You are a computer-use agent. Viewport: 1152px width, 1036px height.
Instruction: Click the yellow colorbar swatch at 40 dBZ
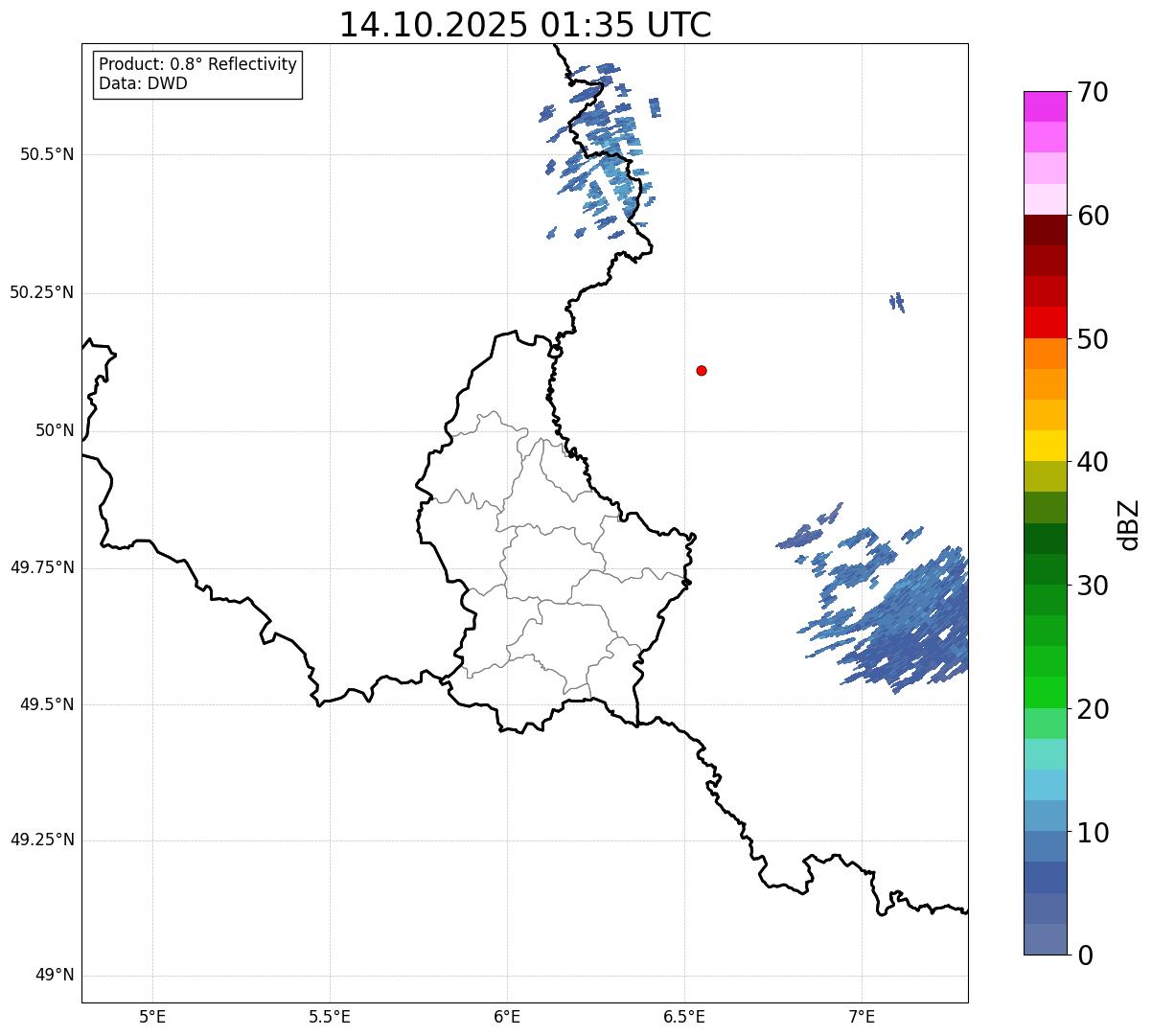(1046, 446)
